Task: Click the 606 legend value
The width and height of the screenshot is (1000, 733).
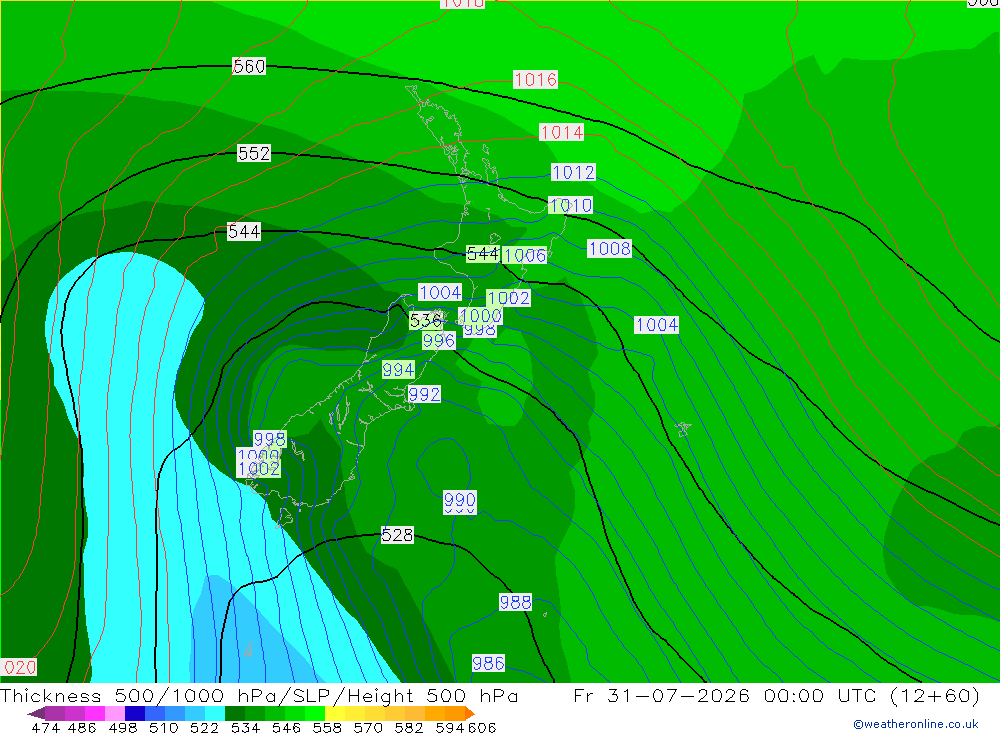Action: pos(482,727)
